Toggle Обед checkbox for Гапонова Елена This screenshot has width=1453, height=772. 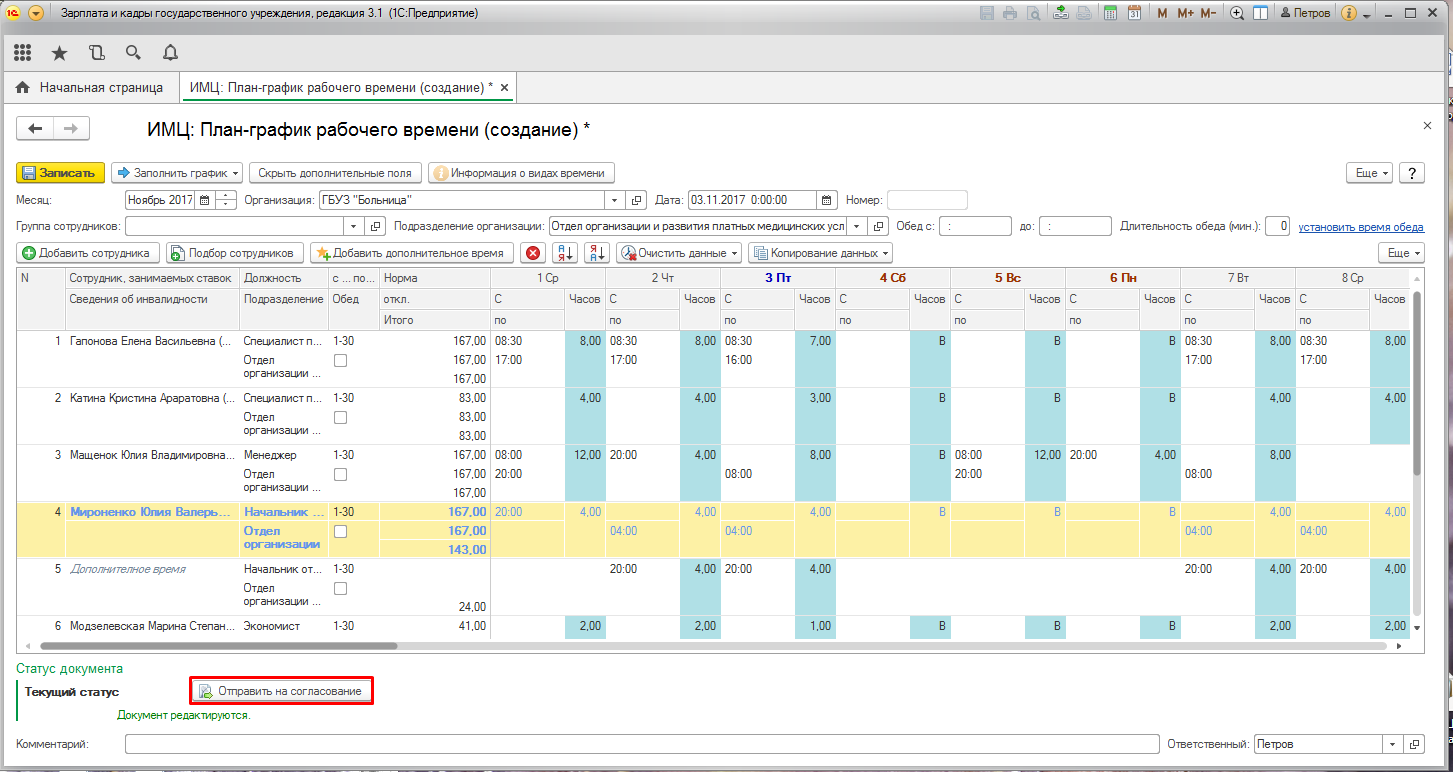click(340, 360)
